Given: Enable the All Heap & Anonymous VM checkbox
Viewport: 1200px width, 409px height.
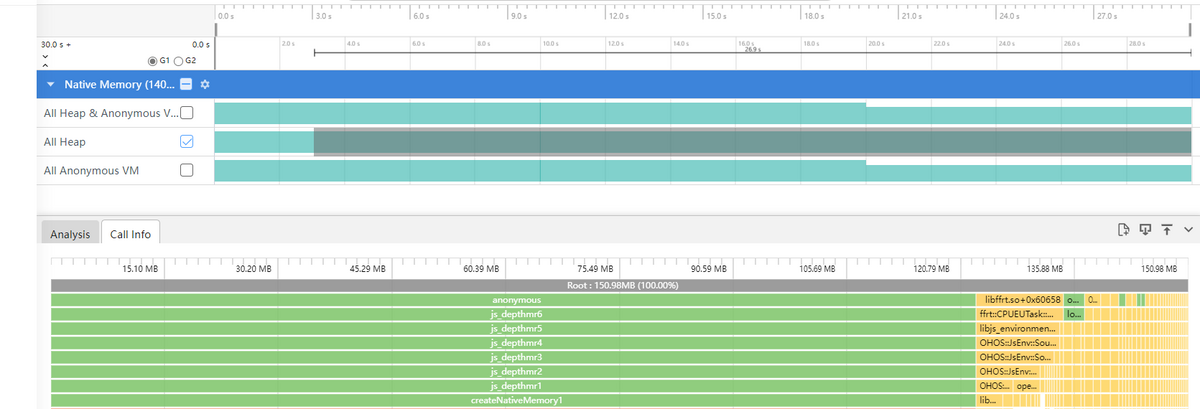Looking at the screenshot, I should click(x=185, y=113).
